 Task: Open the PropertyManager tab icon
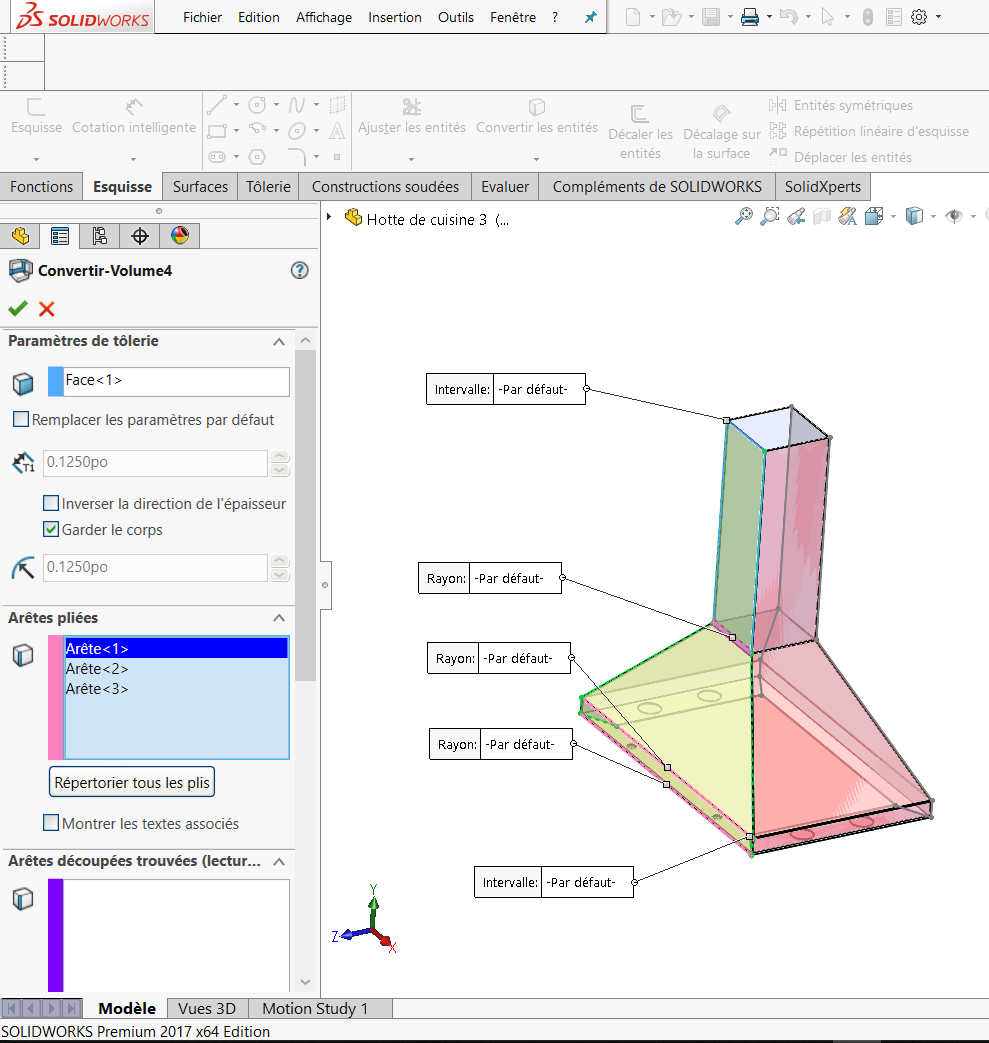click(x=60, y=236)
